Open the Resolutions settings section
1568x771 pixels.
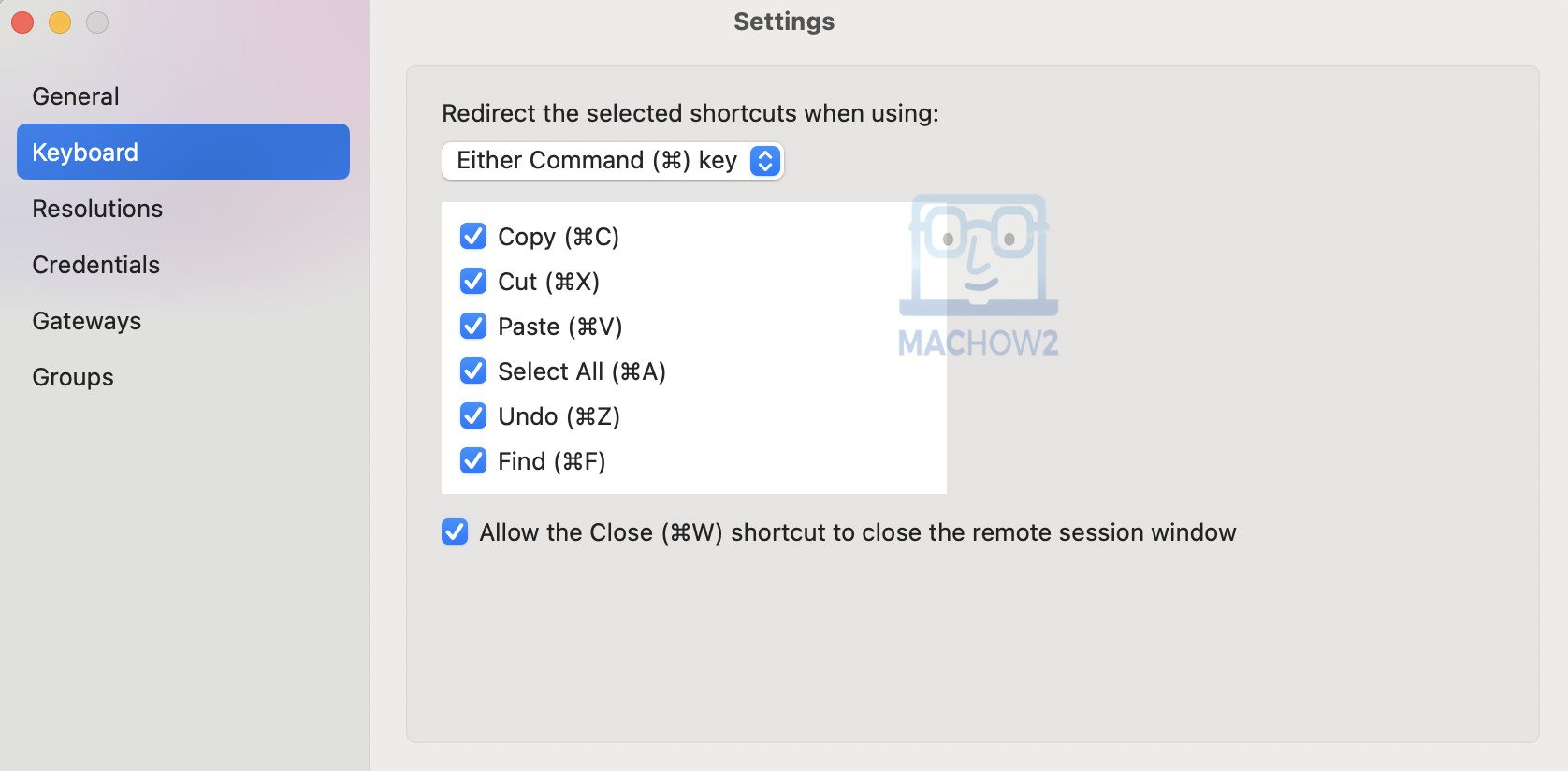coord(97,208)
